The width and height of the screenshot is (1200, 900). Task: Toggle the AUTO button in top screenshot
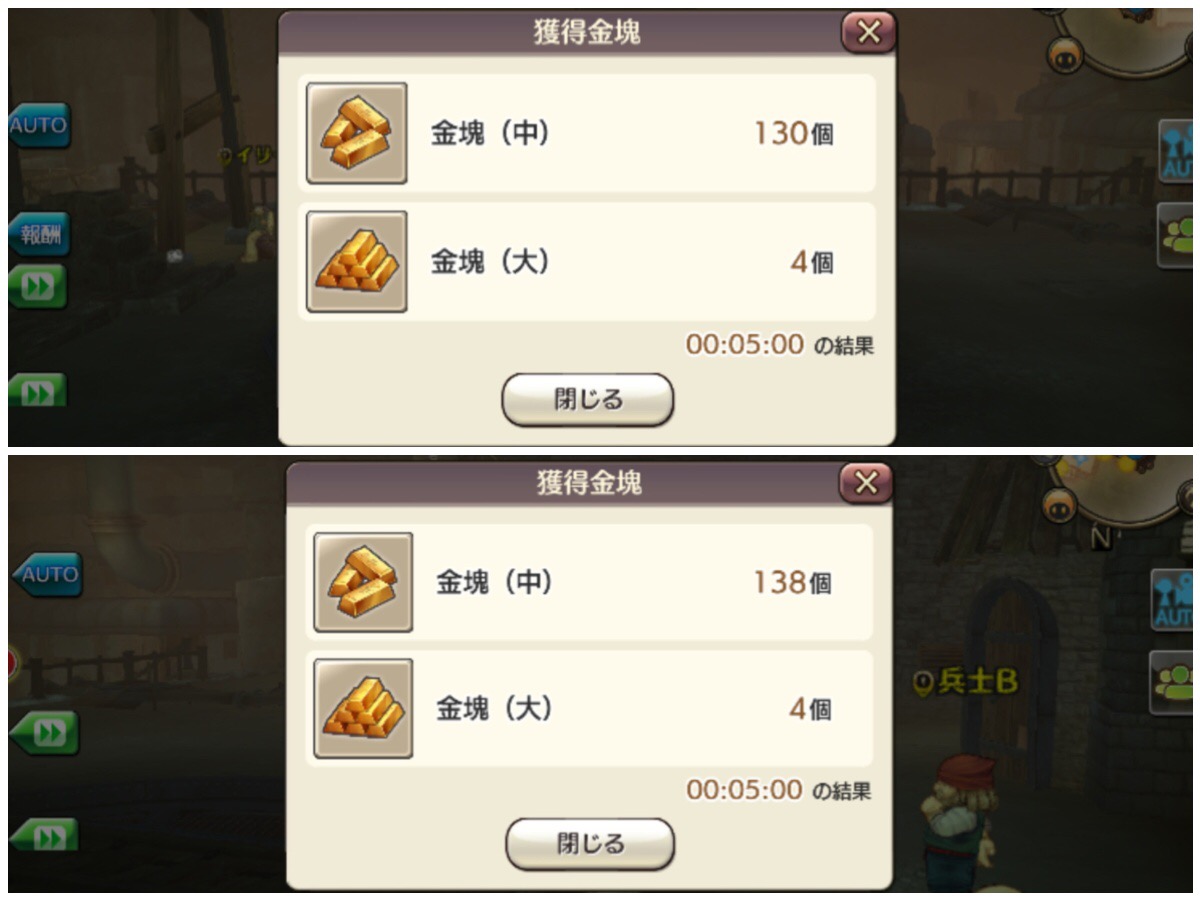(x=39, y=126)
